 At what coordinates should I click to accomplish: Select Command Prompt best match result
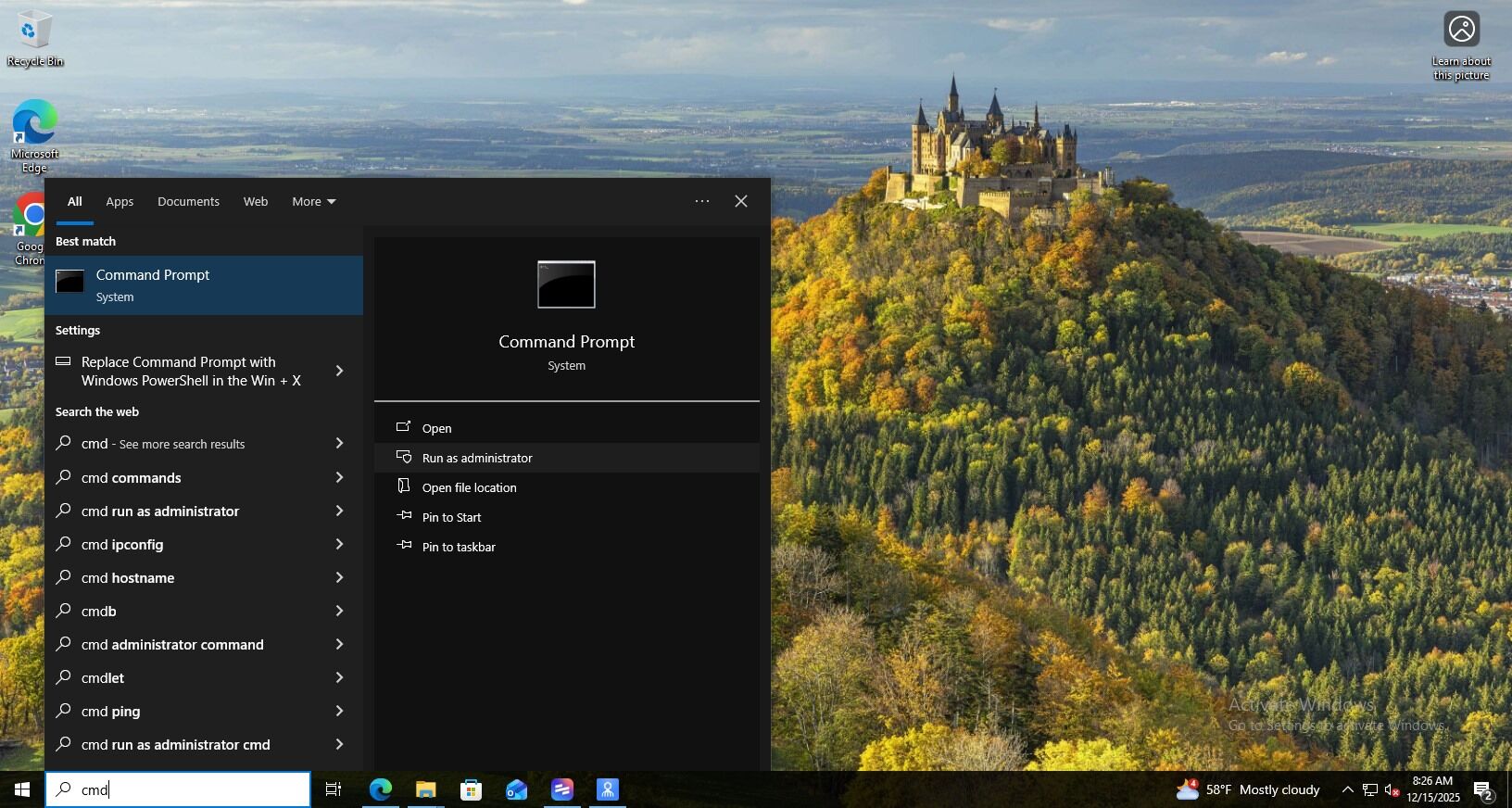click(204, 285)
